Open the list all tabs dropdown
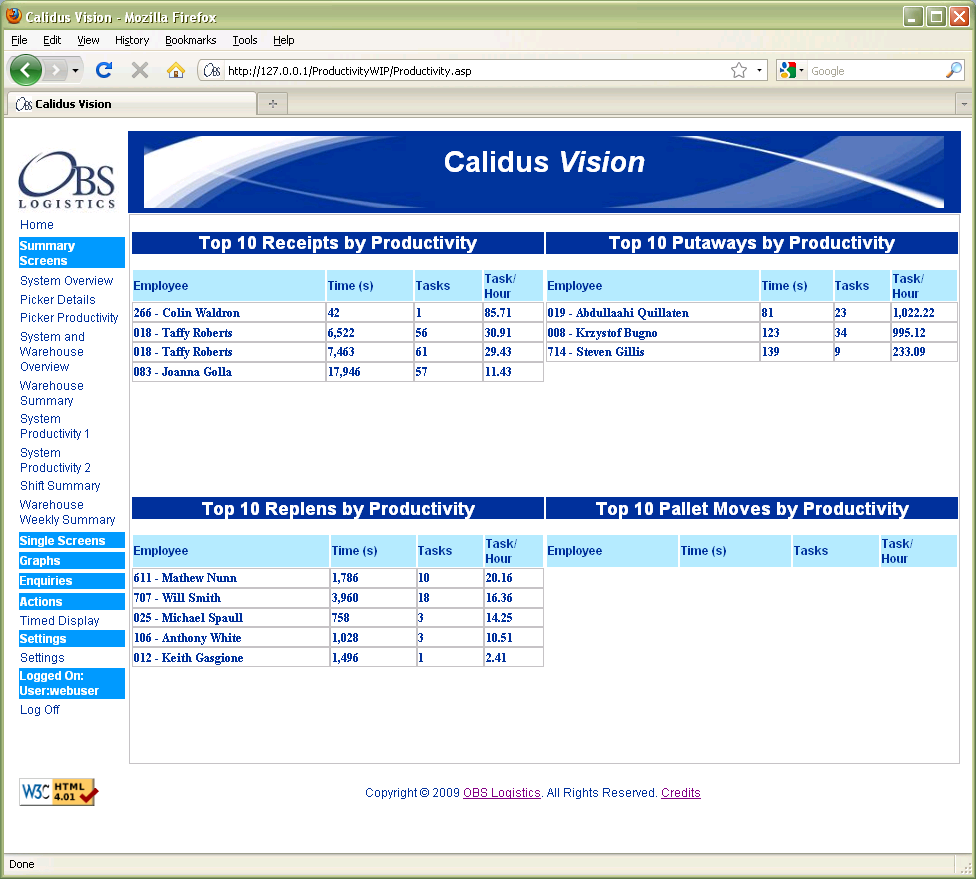This screenshot has height=879, width=976. click(x=964, y=104)
